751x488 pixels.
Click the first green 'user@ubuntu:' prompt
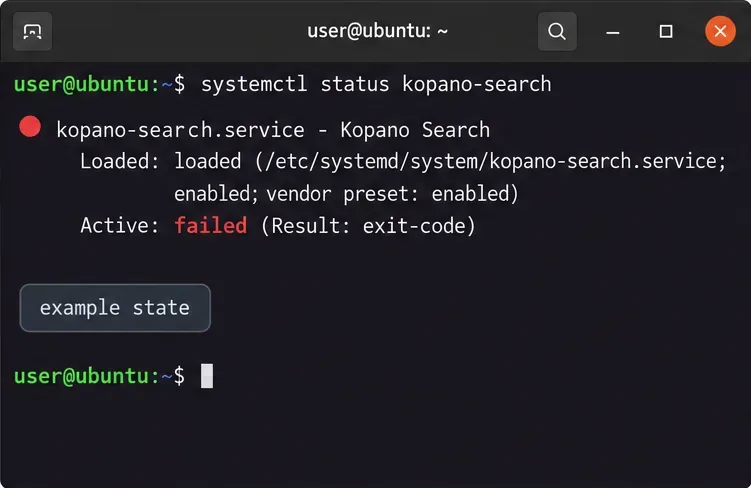pyautogui.click(x=87, y=84)
